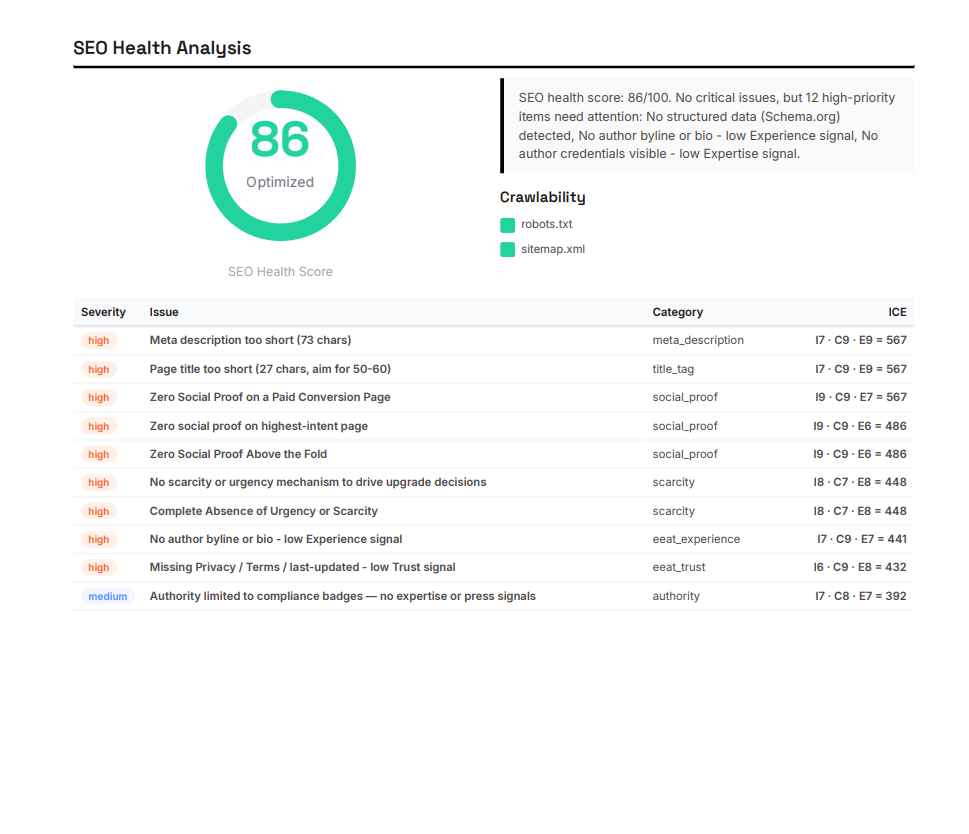This screenshot has height=834, width=969.
Task: Click the 'Optimized' label in the gauge
Action: coord(280,182)
